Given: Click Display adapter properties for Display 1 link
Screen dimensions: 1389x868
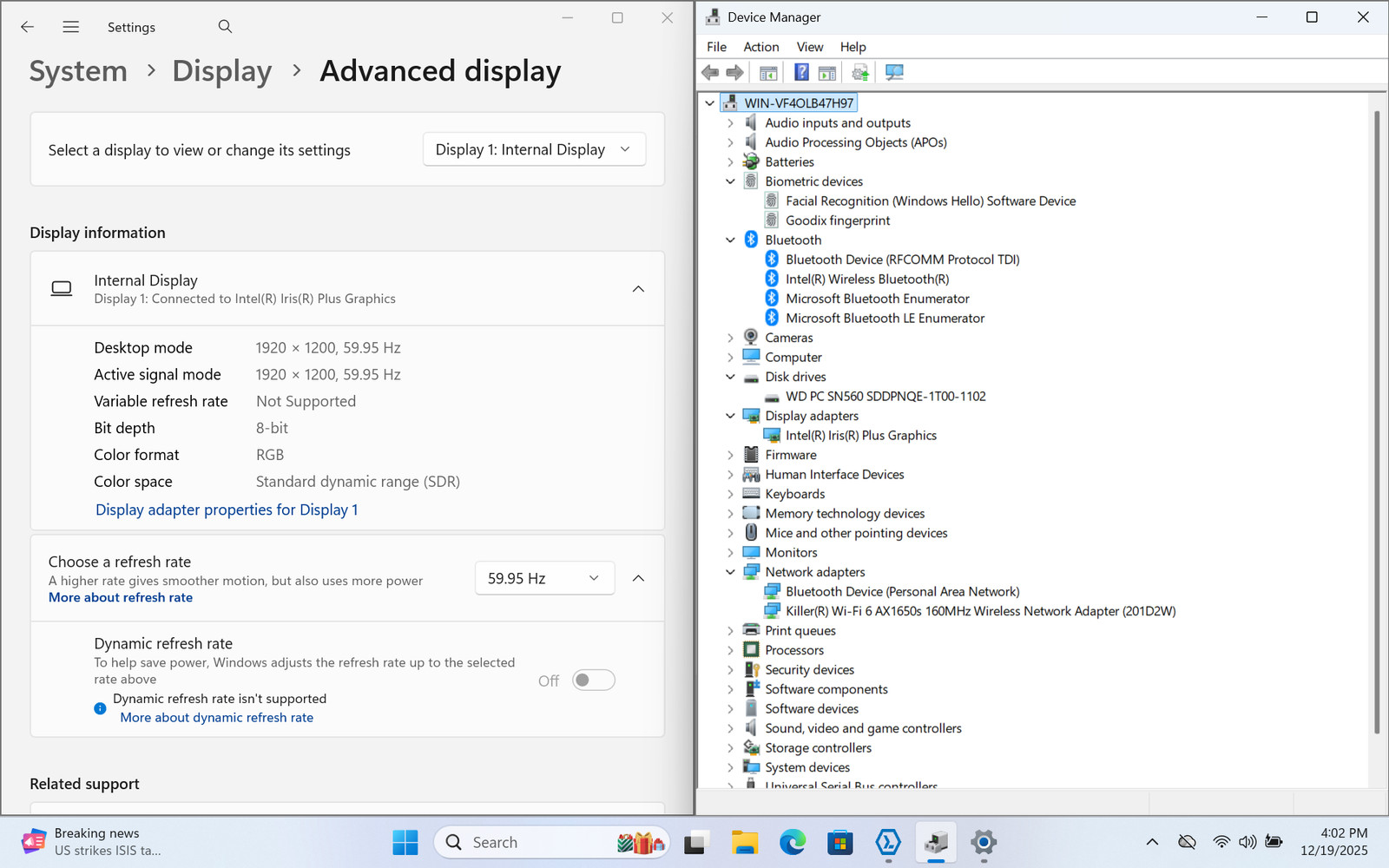Looking at the screenshot, I should 227,510.
